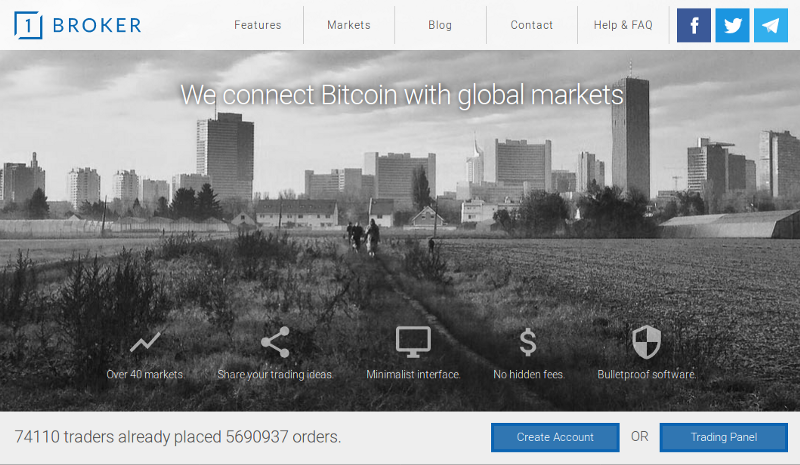Click the chart line markets icon
Image resolution: width=800 pixels, height=465 pixels.
coord(145,342)
